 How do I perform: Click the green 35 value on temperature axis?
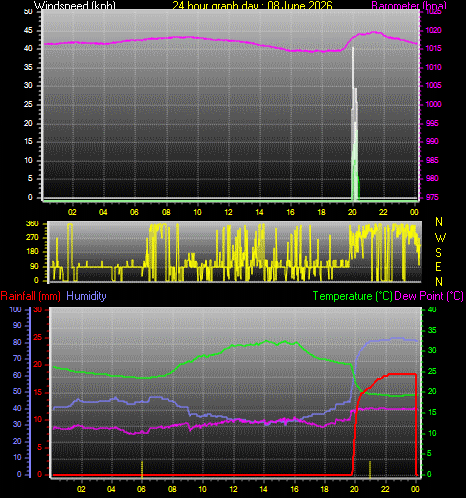432,330
